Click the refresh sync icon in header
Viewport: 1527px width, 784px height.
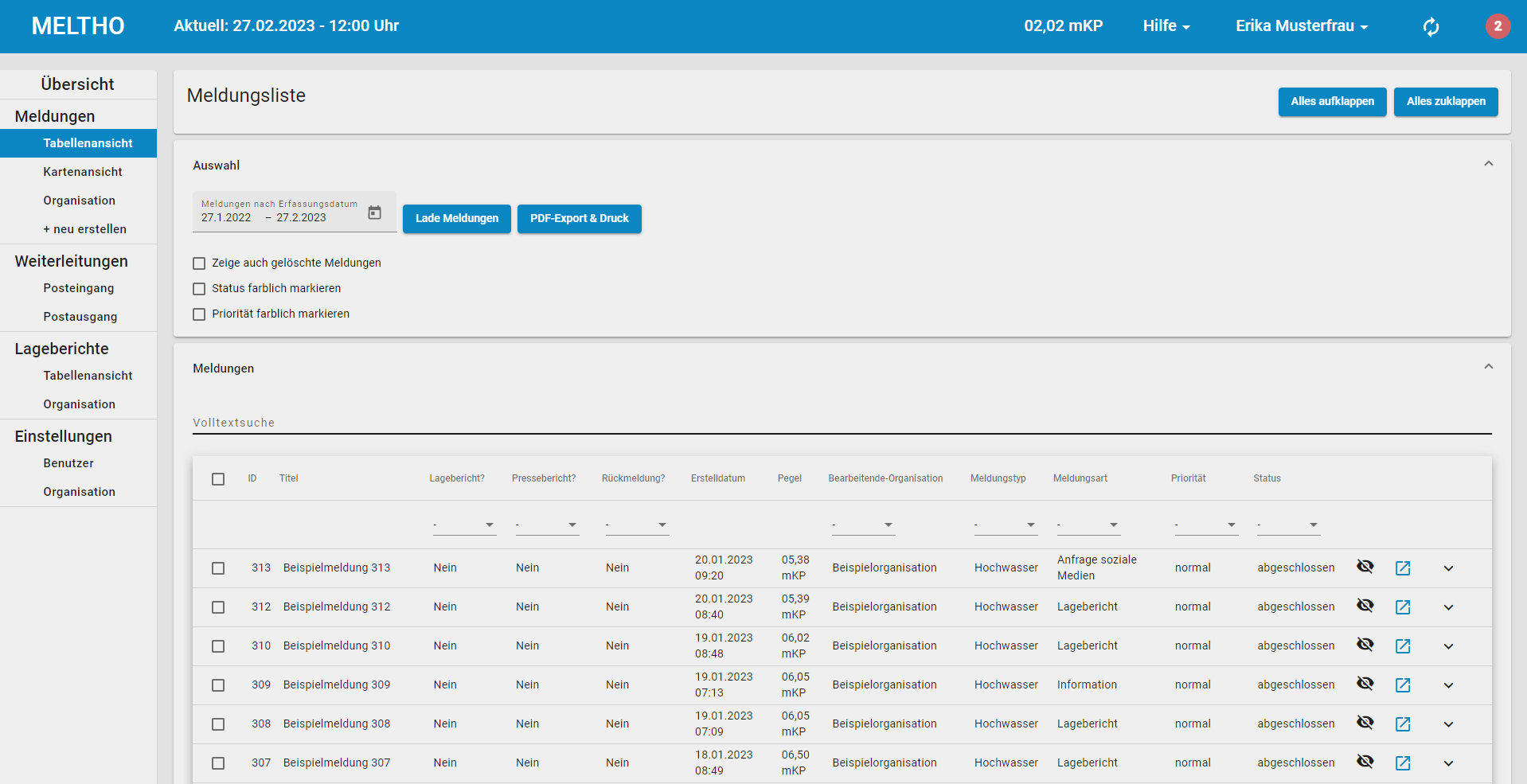click(x=1431, y=27)
